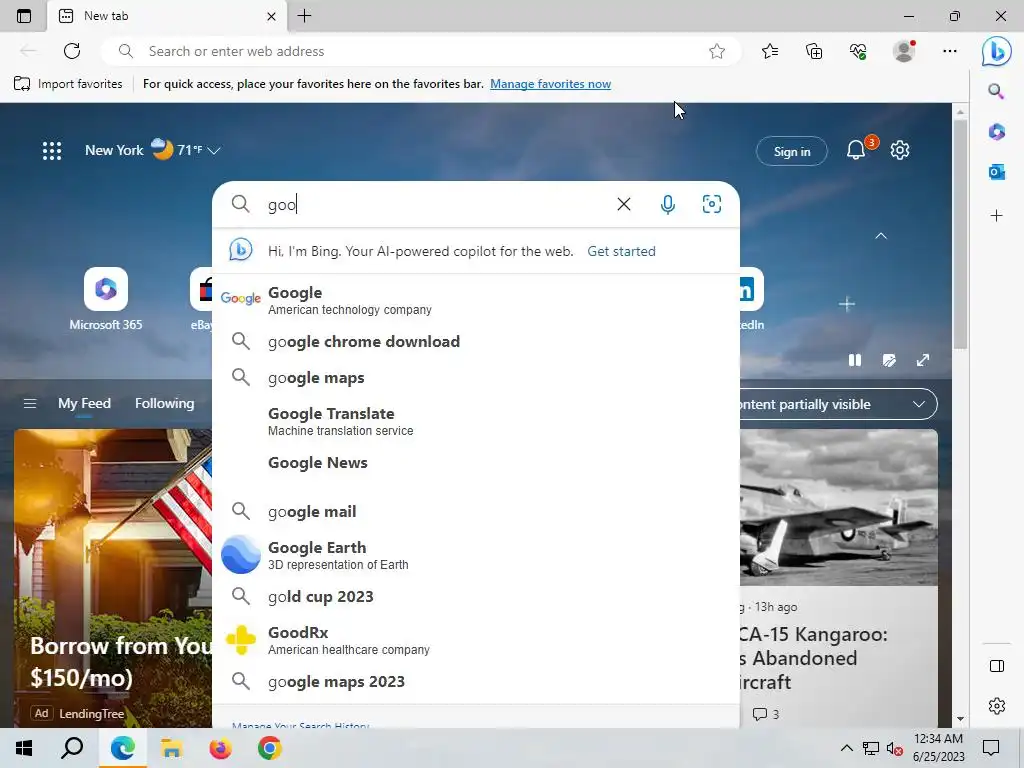Launch Firefox from taskbar
Viewport: 1024px width, 768px height.
click(x=221, y=748)
